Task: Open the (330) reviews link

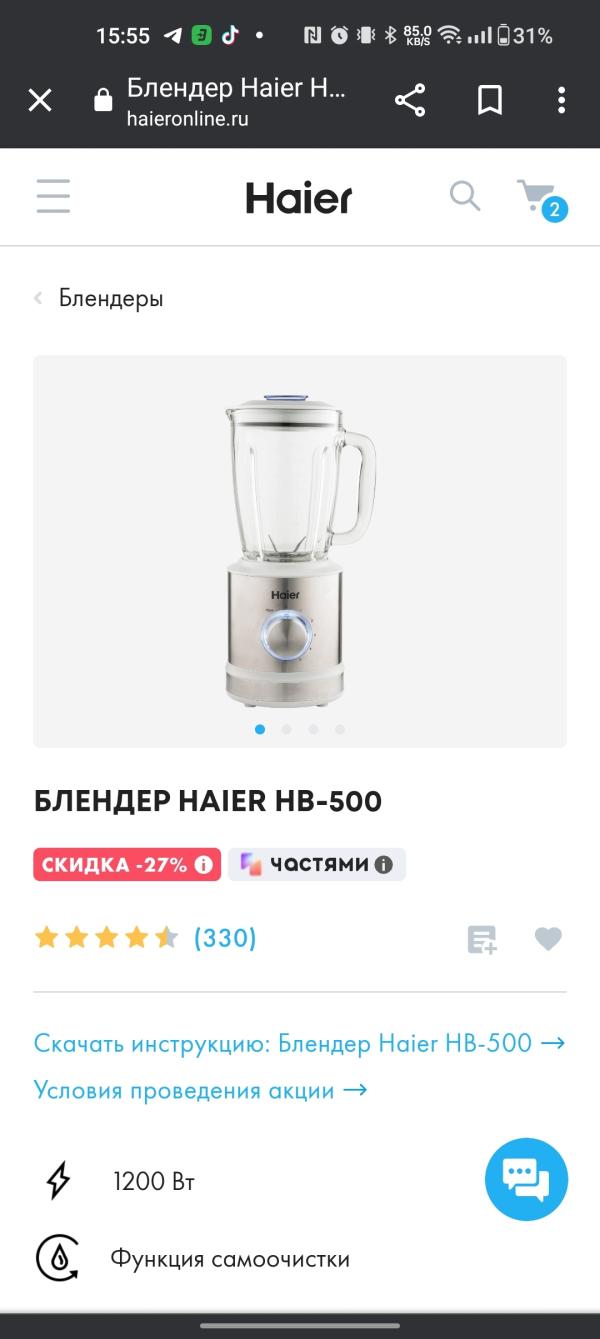Action: (x=225, y=938)
